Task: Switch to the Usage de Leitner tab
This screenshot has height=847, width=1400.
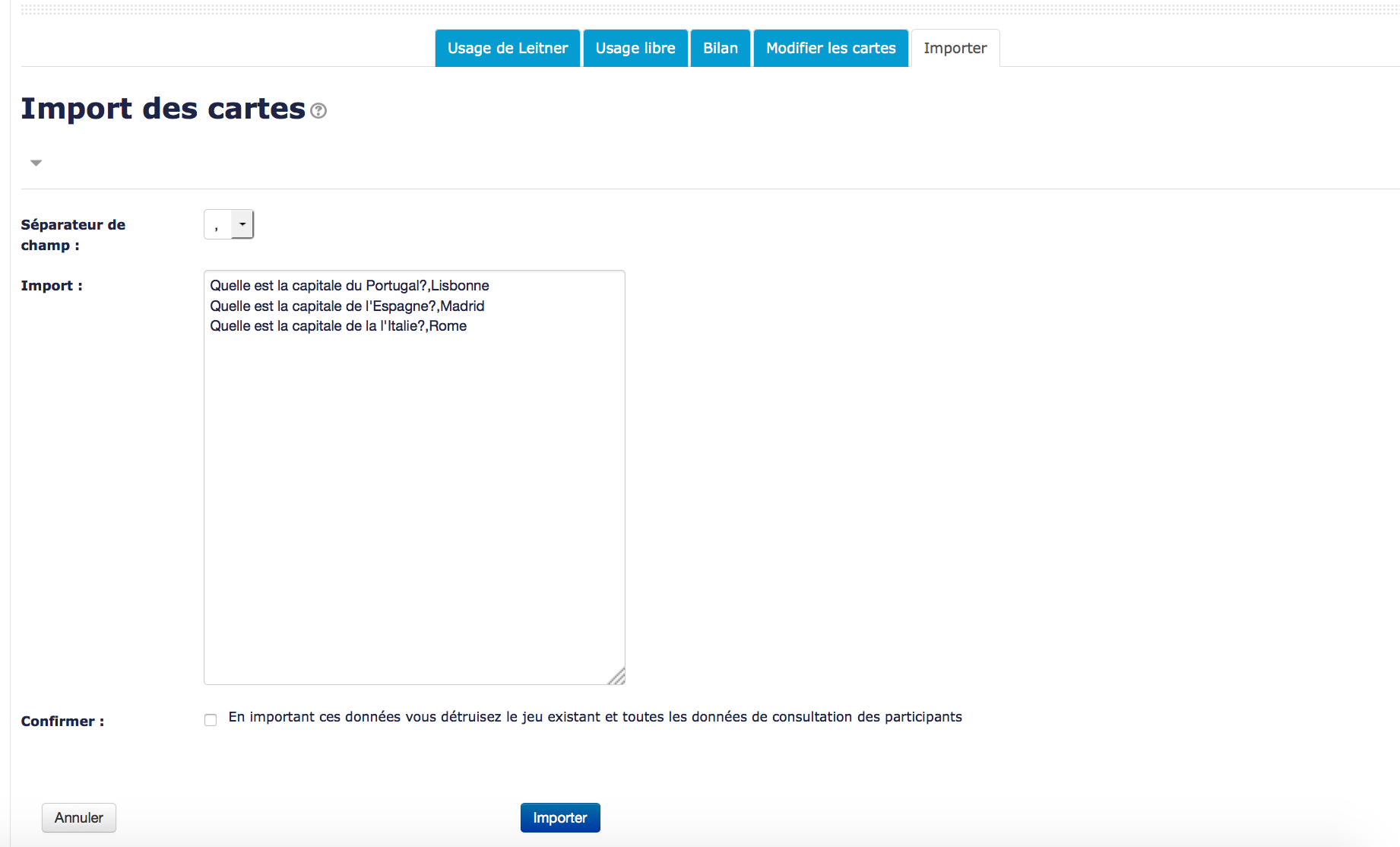Action: tap(507, 48)
